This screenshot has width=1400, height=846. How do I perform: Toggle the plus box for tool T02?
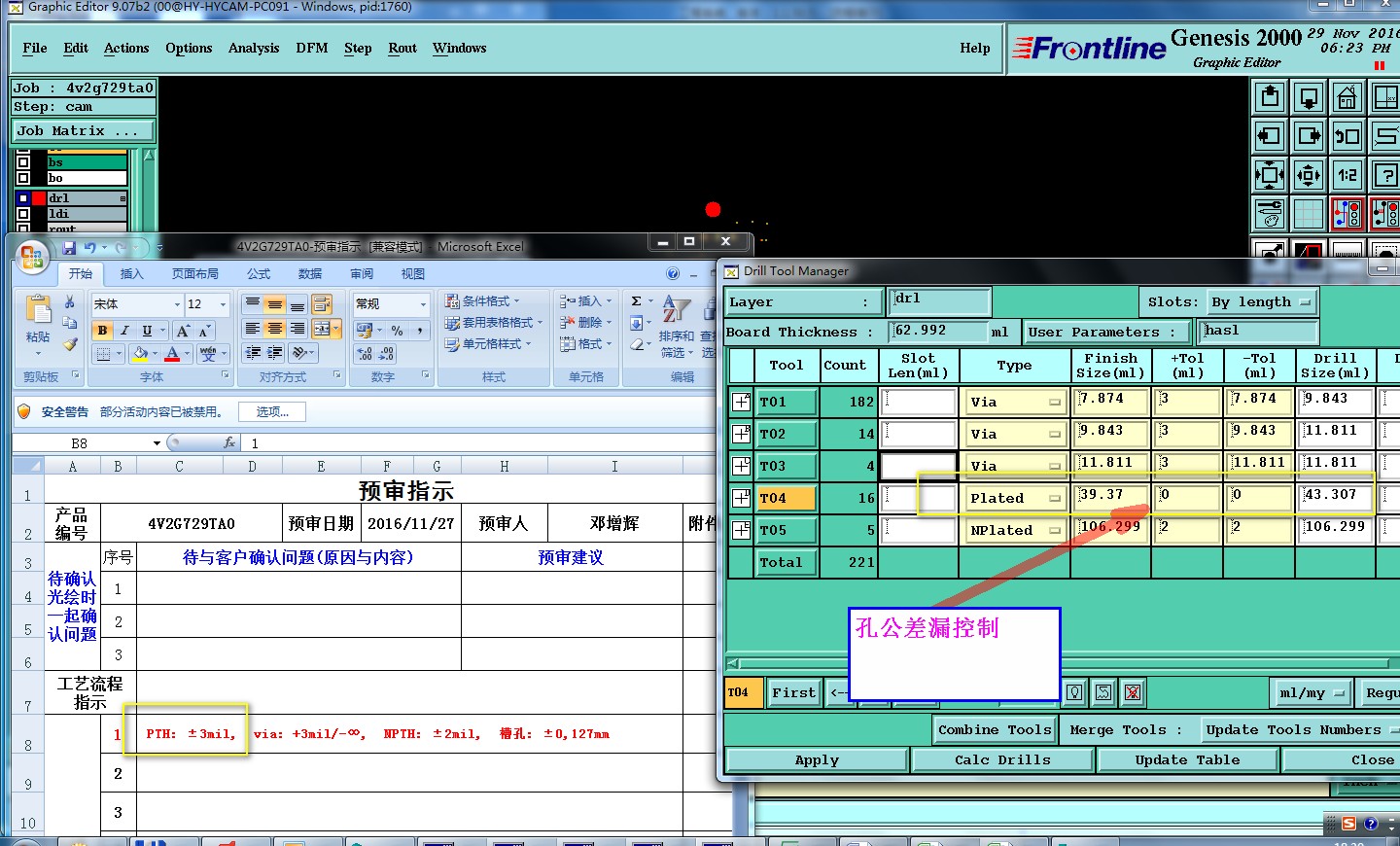[741, 434]
